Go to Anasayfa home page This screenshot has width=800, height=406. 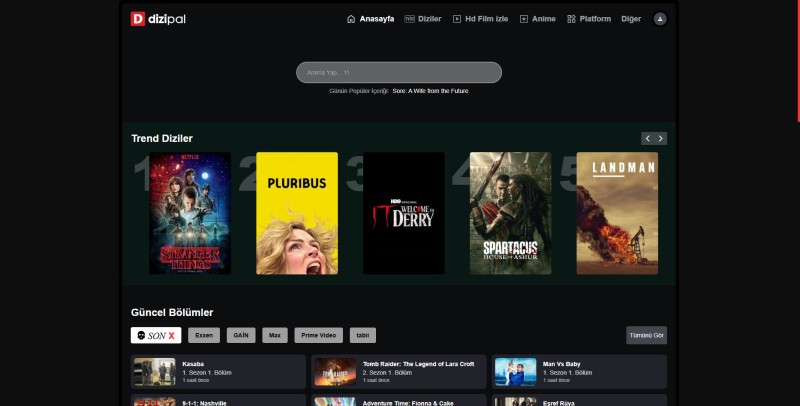pyautogui.click(x=370, y=19)
